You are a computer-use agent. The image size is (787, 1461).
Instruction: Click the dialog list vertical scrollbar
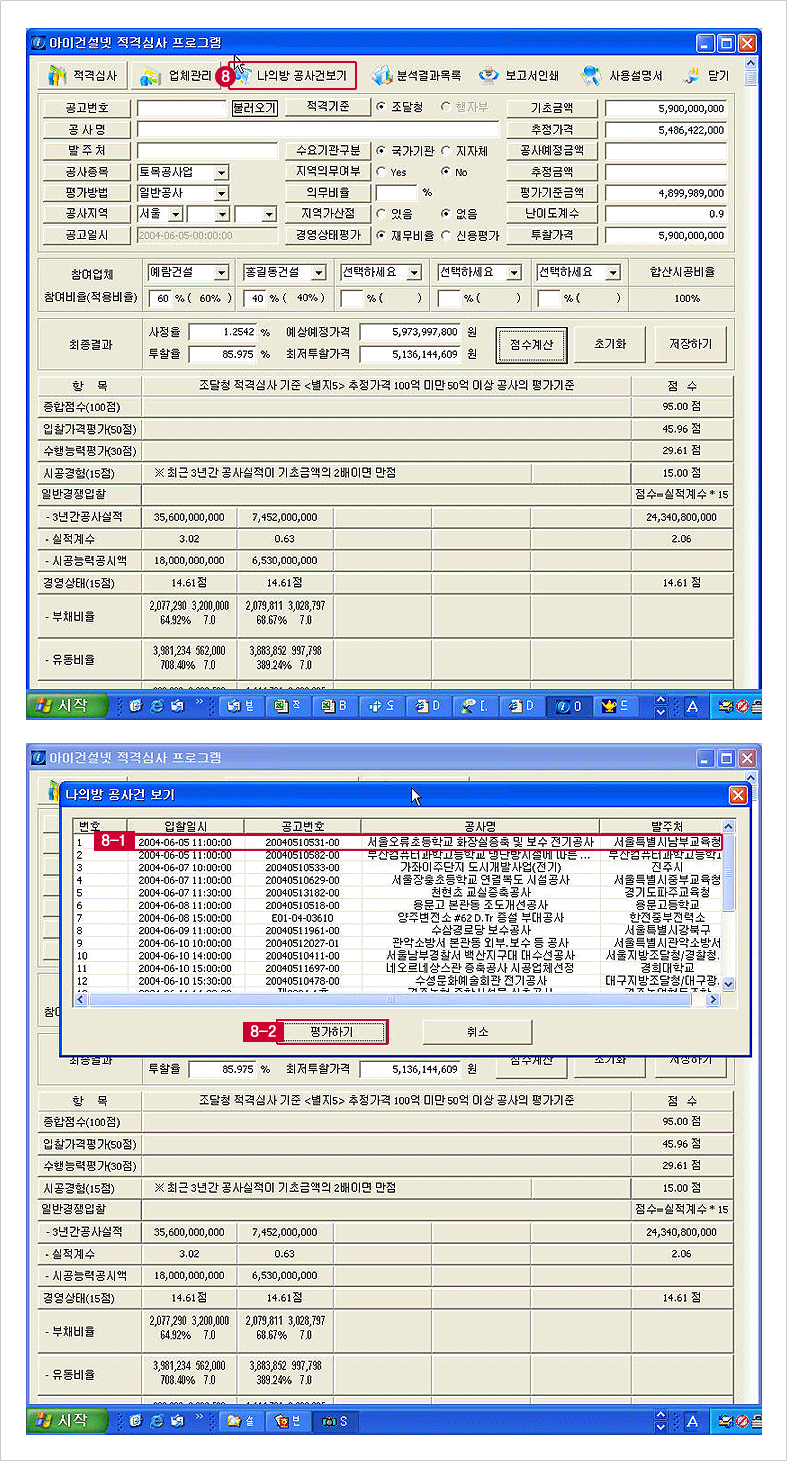point(728,906)
